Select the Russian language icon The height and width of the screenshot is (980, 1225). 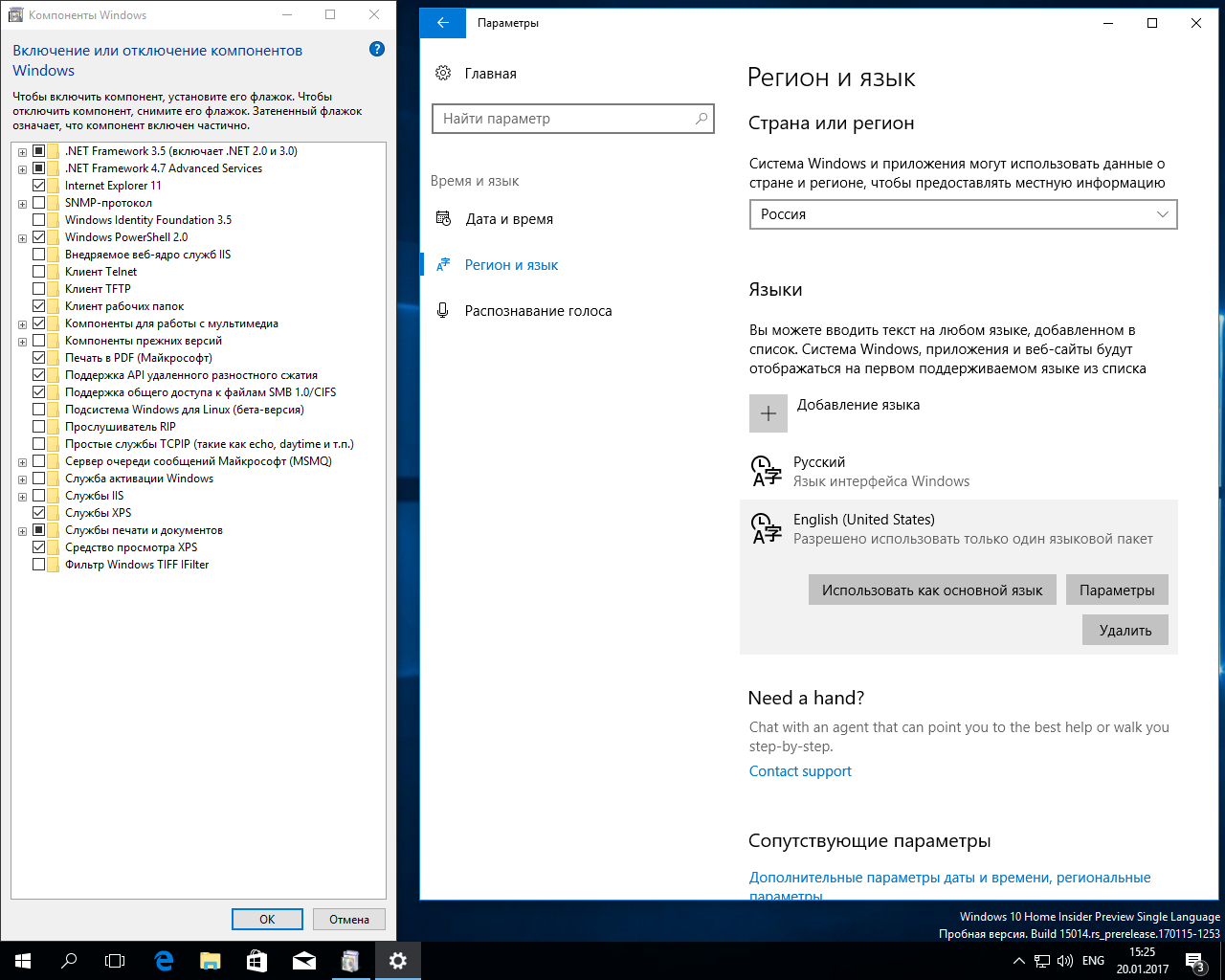point(768,472)
